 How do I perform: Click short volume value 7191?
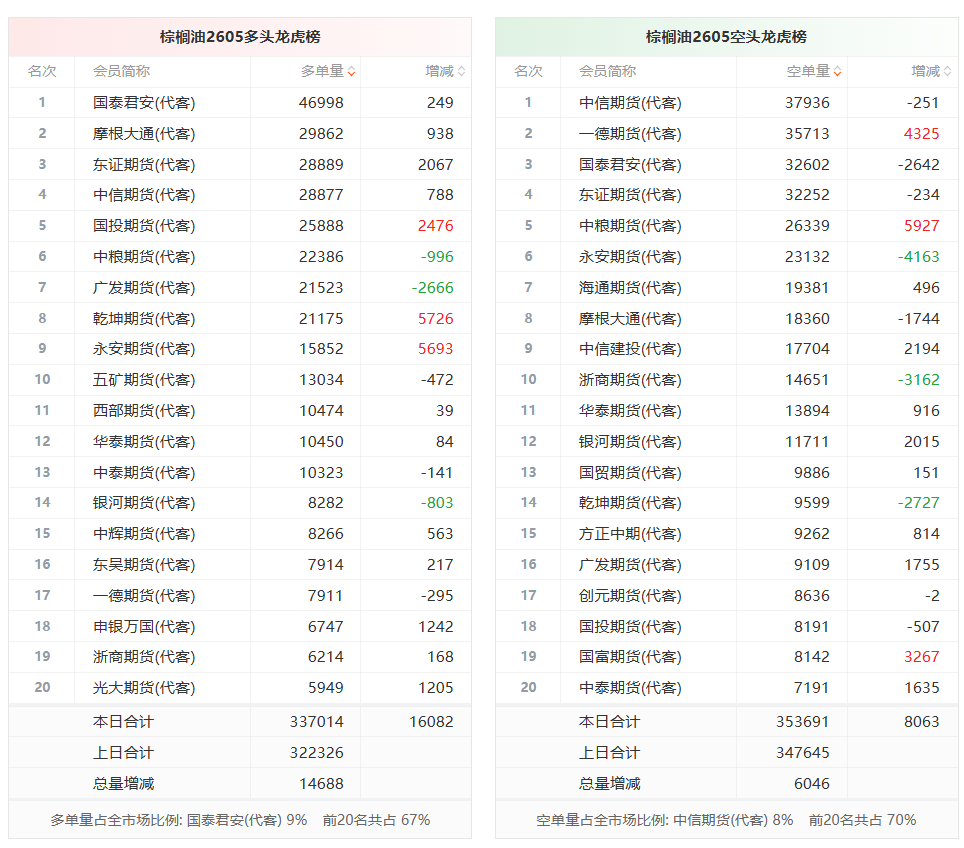click(812, 688)
